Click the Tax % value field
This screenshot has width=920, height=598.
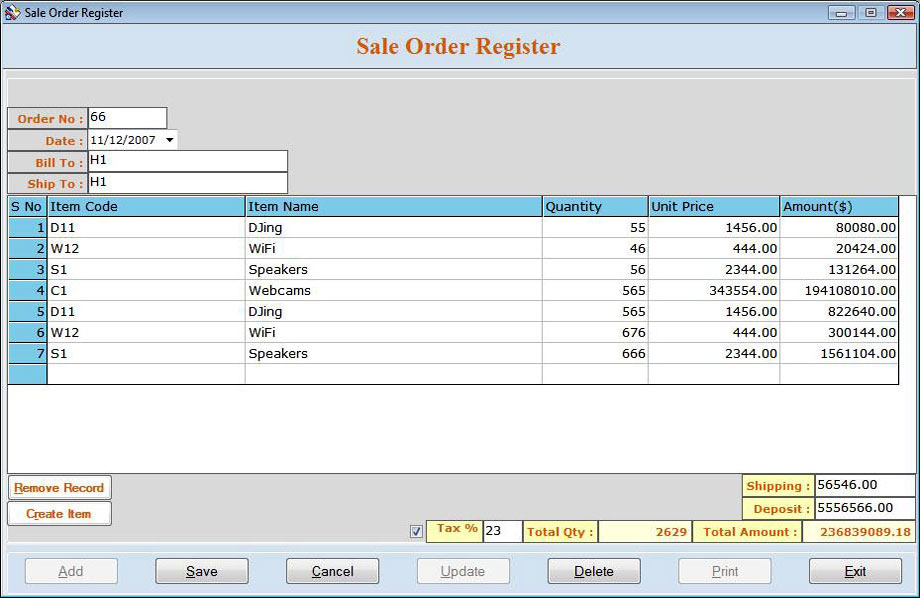(x=501, y=532)
